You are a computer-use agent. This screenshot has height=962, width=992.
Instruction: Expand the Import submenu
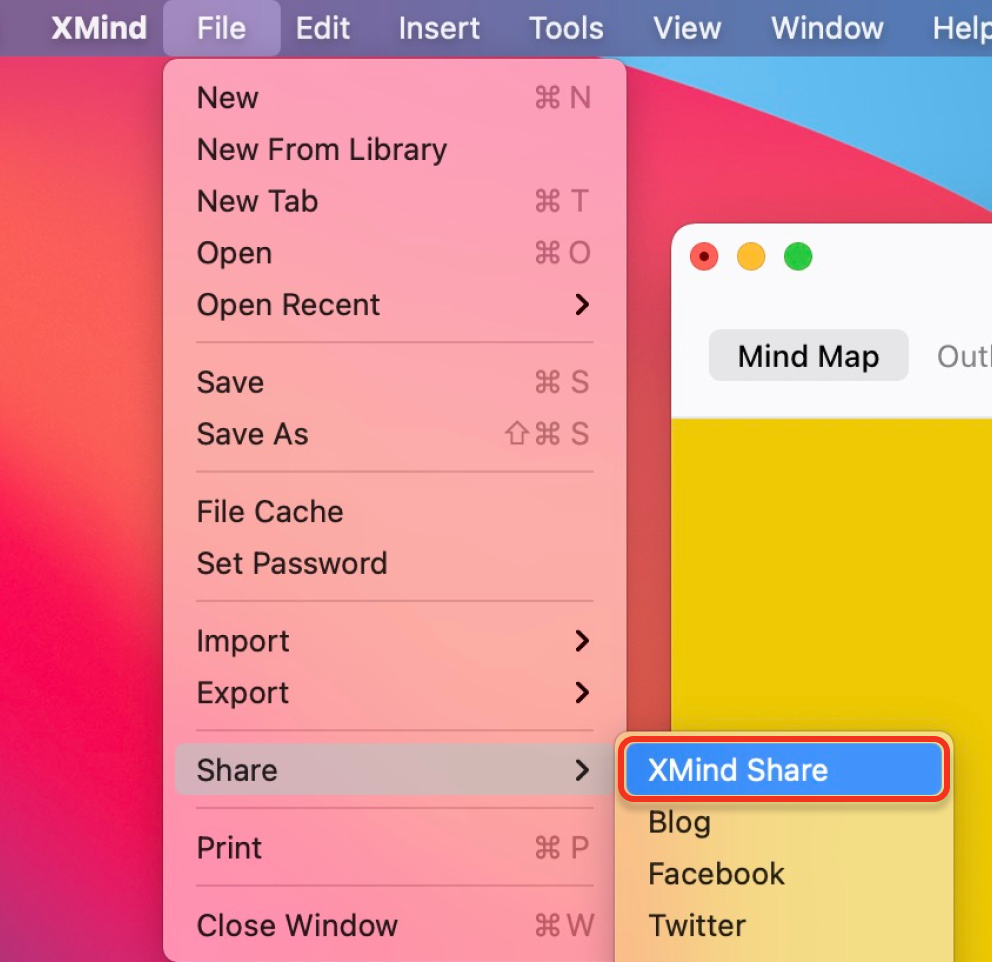click(395, 641)
